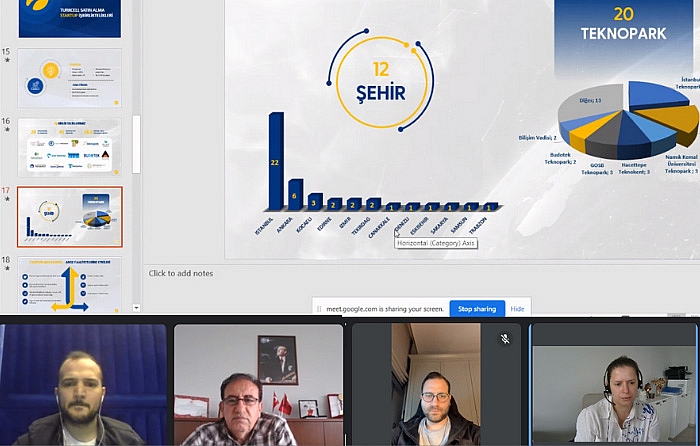Click the thumbnail pane scroll-down arrow
The height and width of the screenshot is (446, 700).
click(136, 308)
